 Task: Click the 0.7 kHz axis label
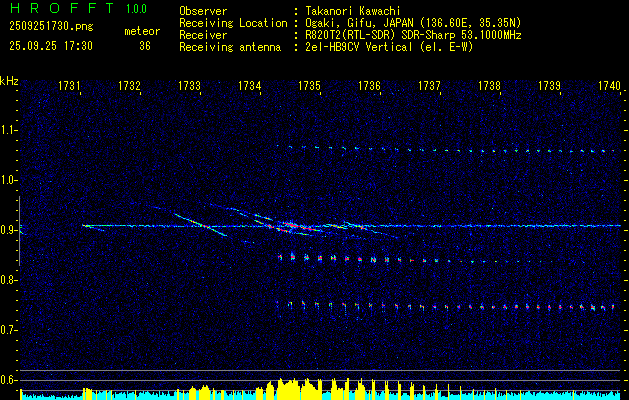[7, 330]
